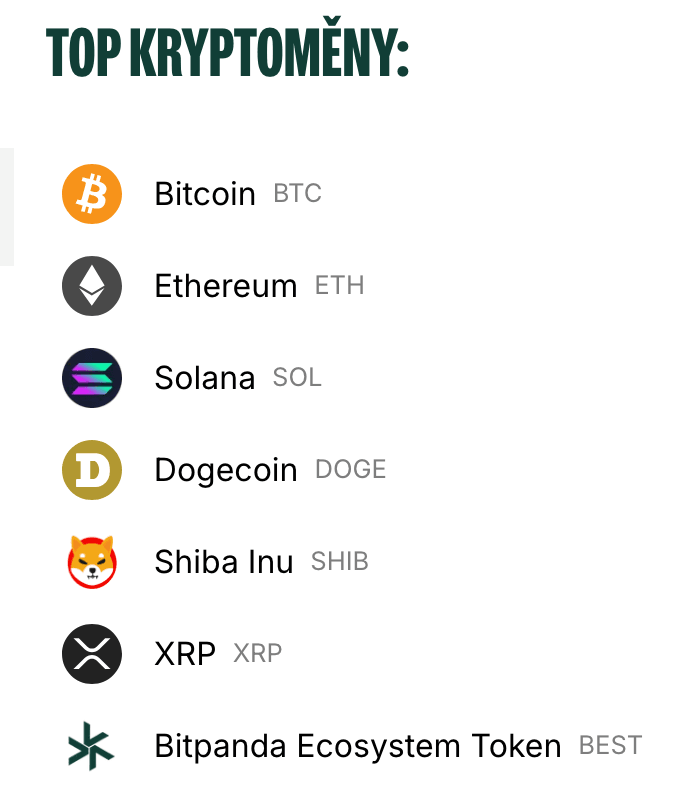Click the Shiba Inu dog icon
Screen dimensions: 684x812
pyautogui.click(x=91, y=562)
